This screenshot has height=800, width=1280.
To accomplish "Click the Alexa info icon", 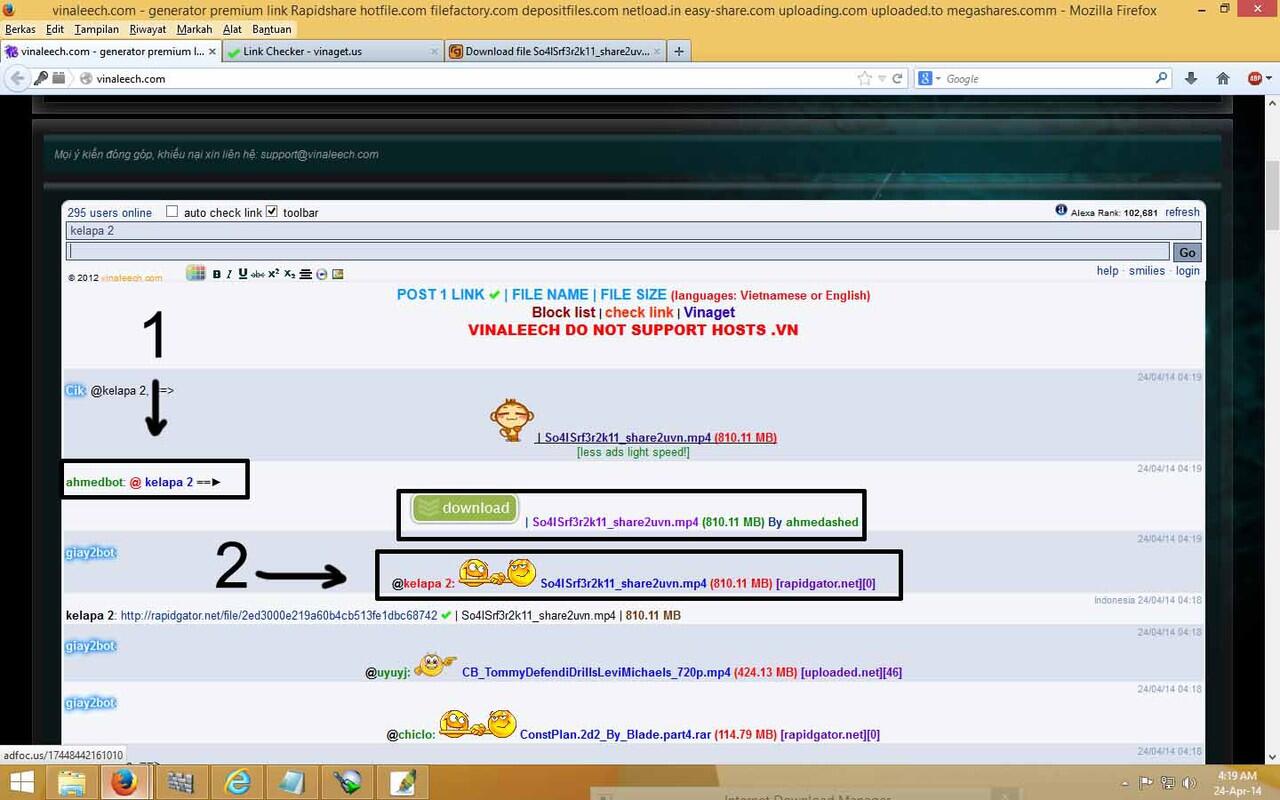I will click(x=1061, y=210).
